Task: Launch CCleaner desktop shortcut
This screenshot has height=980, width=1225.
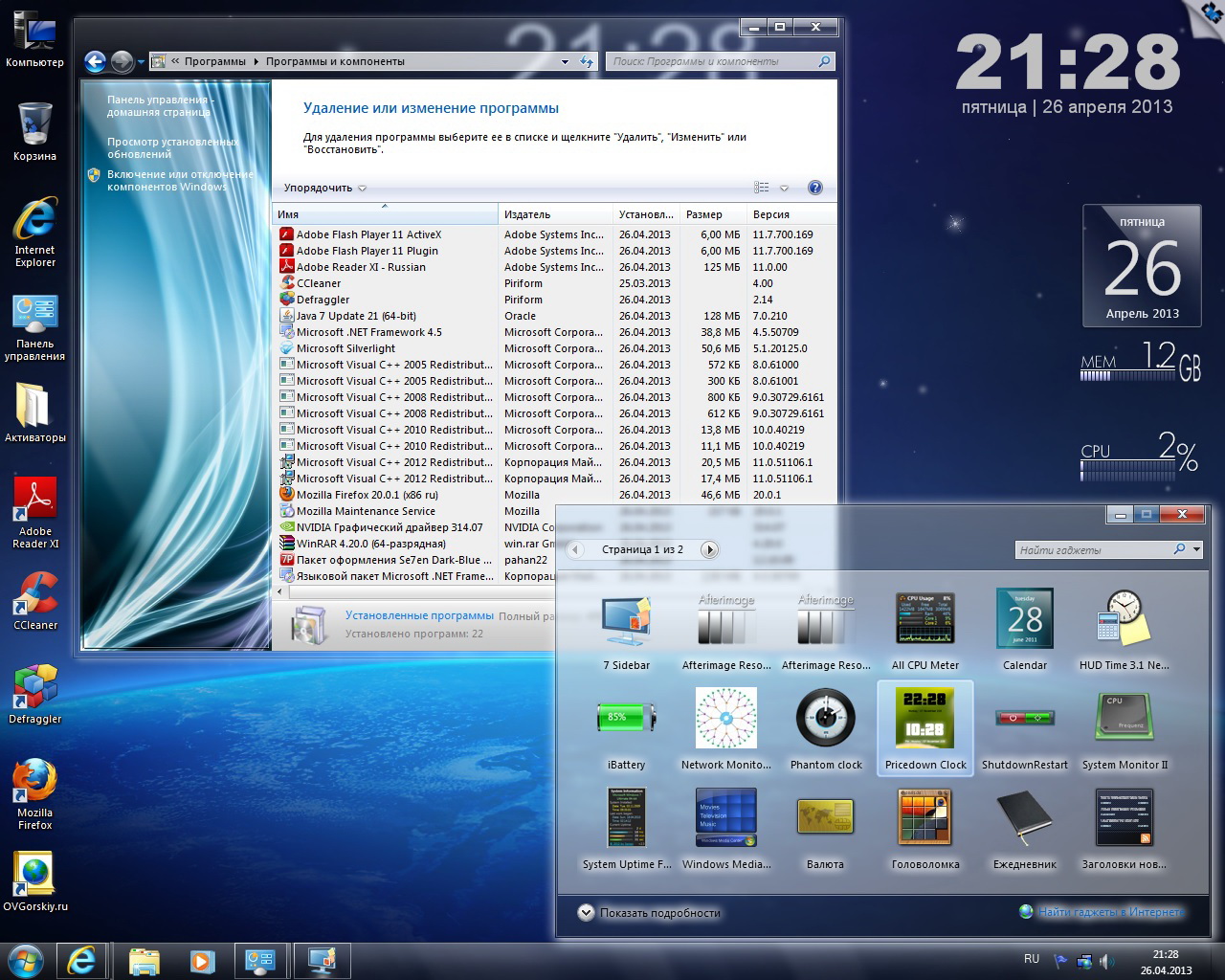Action: click(x=35, y=601)
